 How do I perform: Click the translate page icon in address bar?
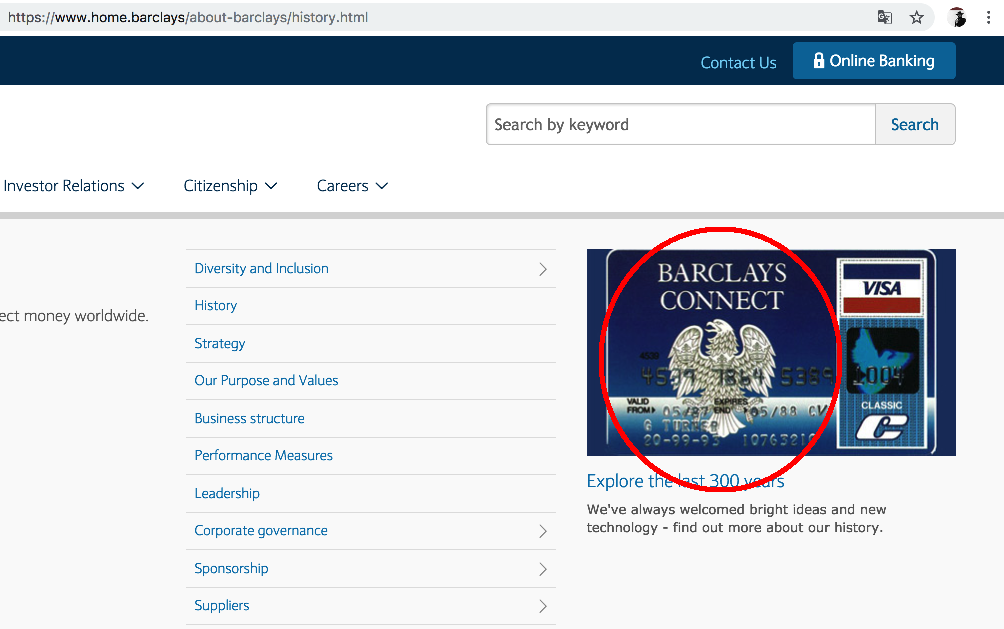tap(885, 17)
